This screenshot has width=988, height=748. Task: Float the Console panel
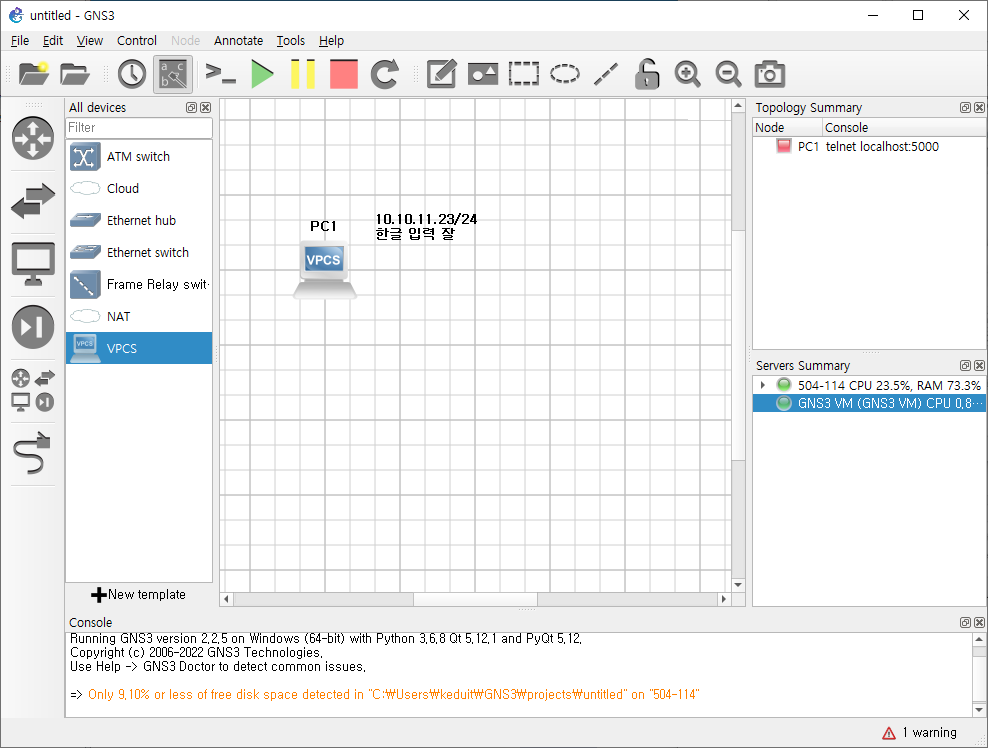coord(965,623)
